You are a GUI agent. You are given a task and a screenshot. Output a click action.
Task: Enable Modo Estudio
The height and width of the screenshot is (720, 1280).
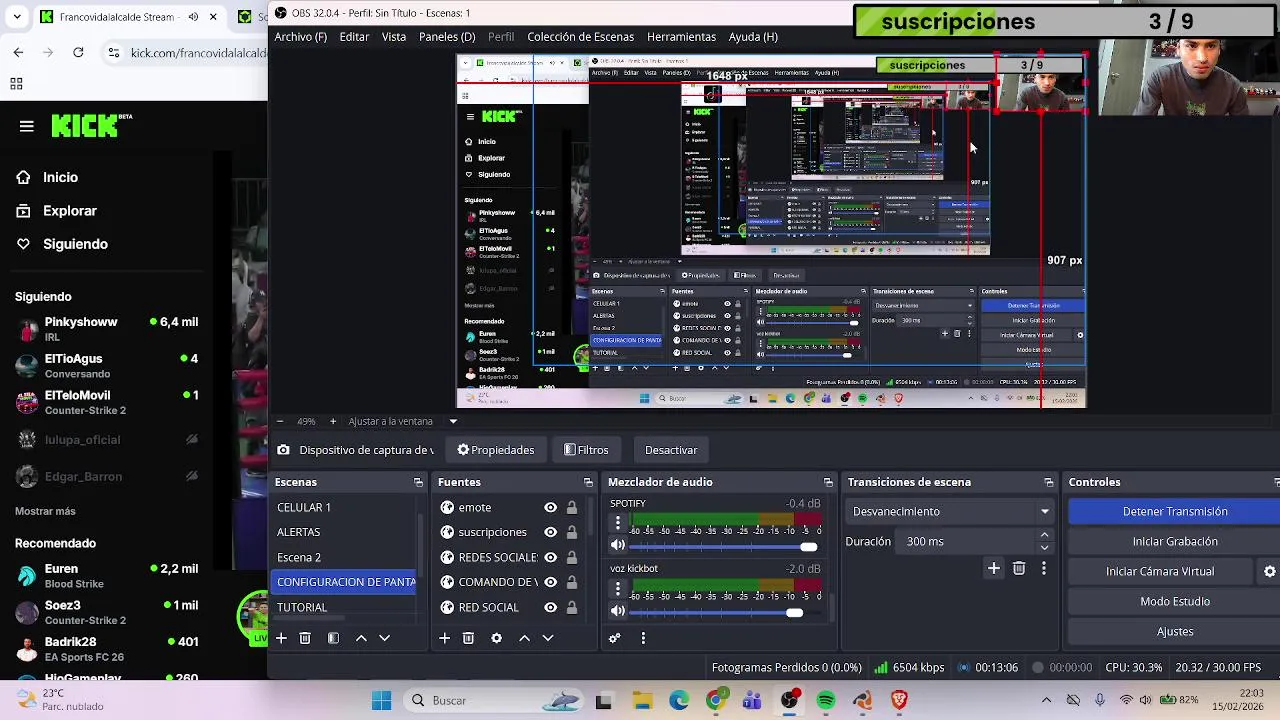click(1174, 601)
